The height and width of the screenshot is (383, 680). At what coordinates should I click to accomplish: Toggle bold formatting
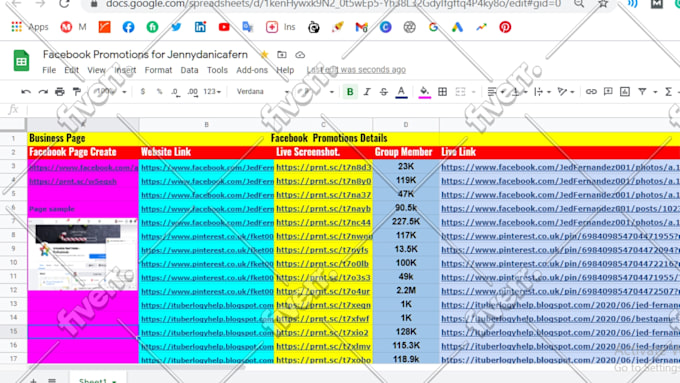point(350,92)
